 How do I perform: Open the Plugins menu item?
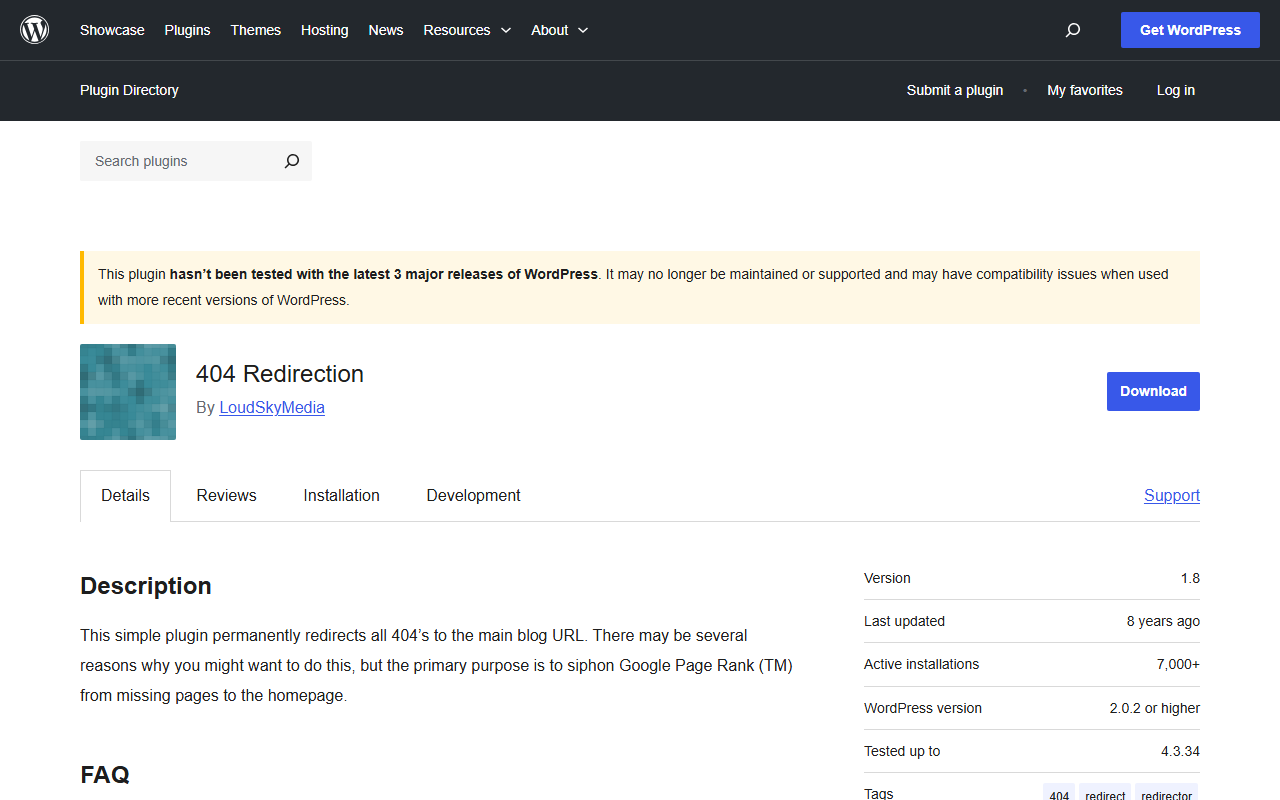[187, 30]
